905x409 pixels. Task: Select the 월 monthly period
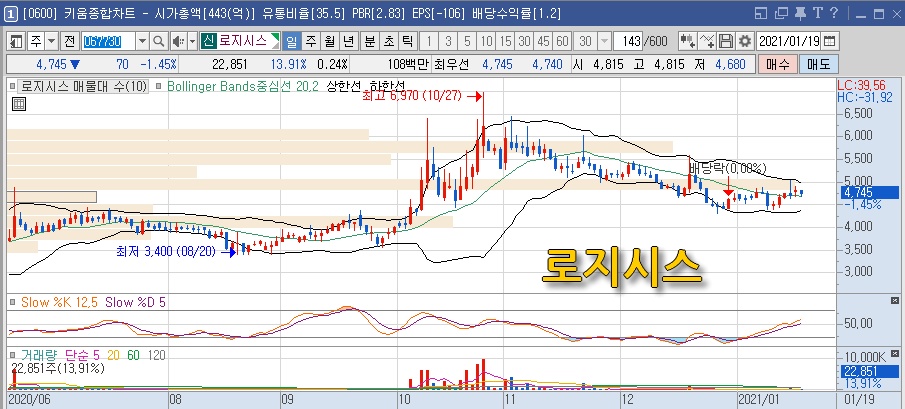(330, 41)
